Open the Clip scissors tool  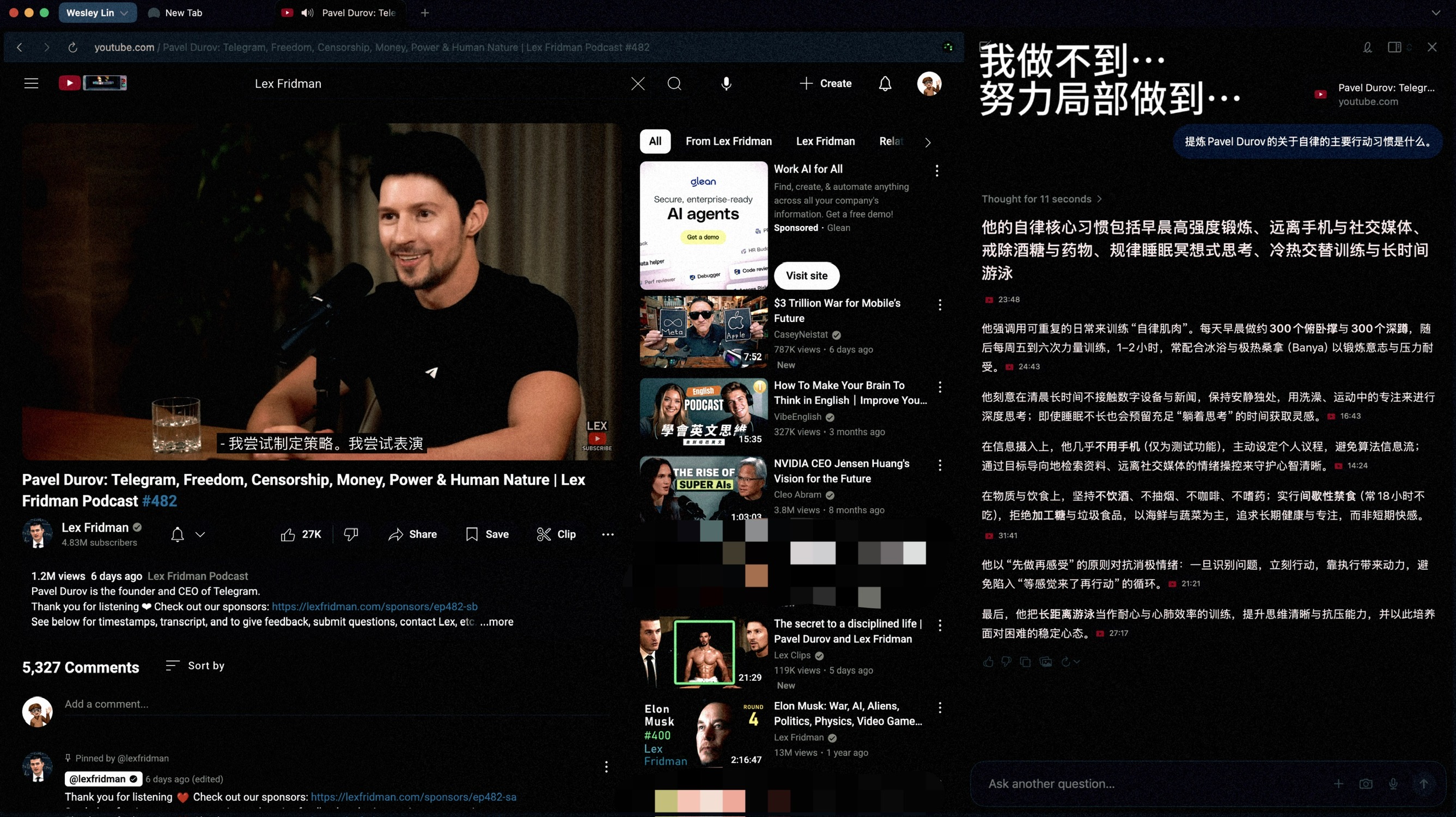pyautogui.click(x=556, y=534)
